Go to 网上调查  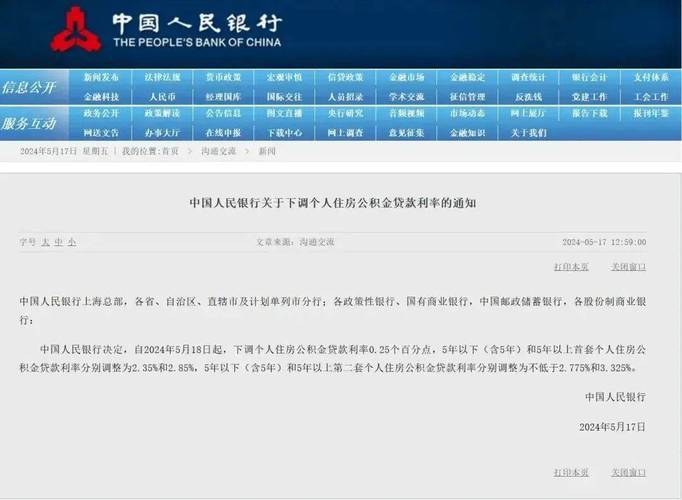345,133
